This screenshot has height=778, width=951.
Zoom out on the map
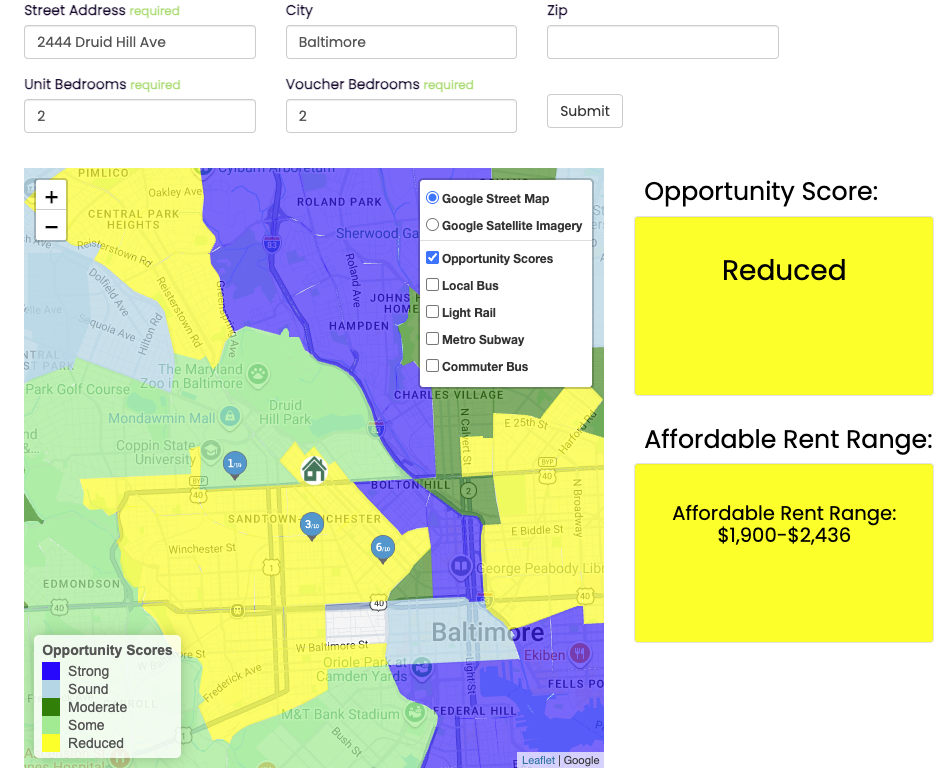click(x=51, y=227)
